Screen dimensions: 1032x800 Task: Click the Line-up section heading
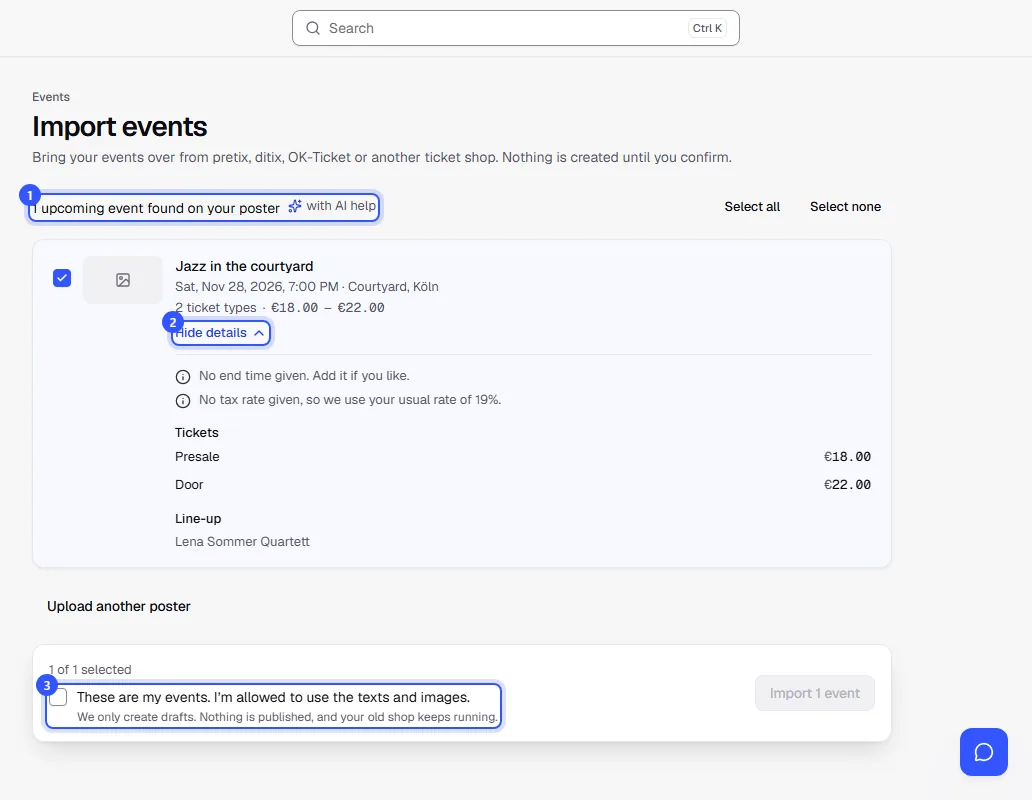pos(198,519)
